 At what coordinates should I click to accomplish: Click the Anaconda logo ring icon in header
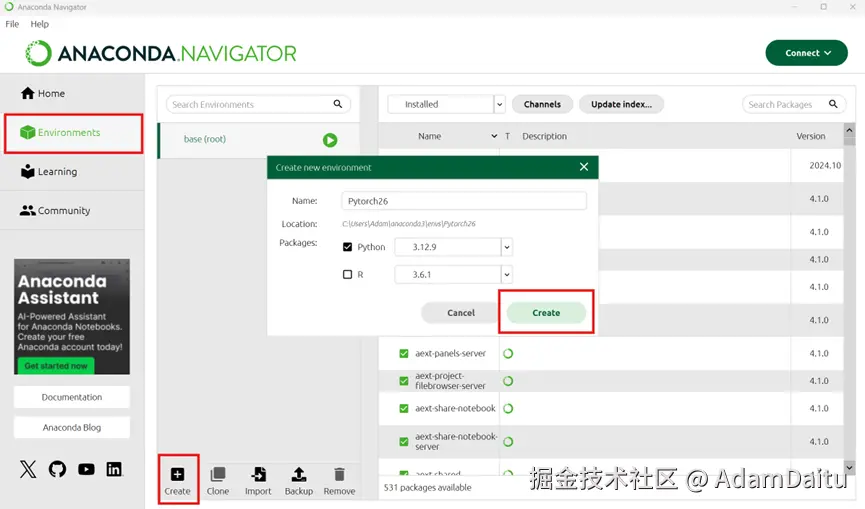point(39,53)
